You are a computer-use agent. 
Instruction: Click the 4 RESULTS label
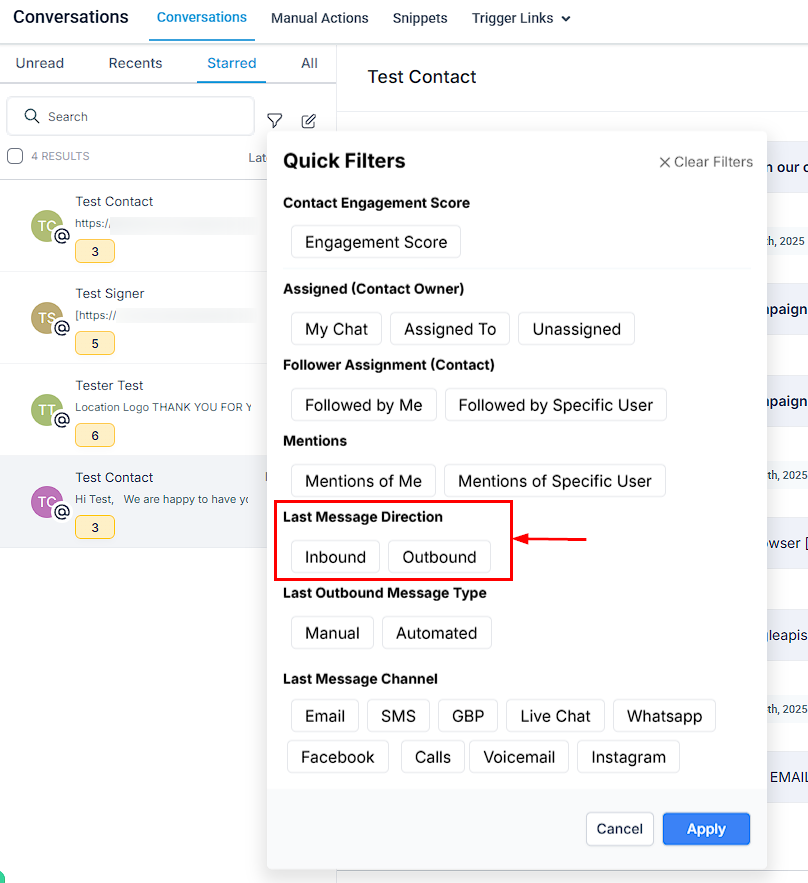click(60, 156)
